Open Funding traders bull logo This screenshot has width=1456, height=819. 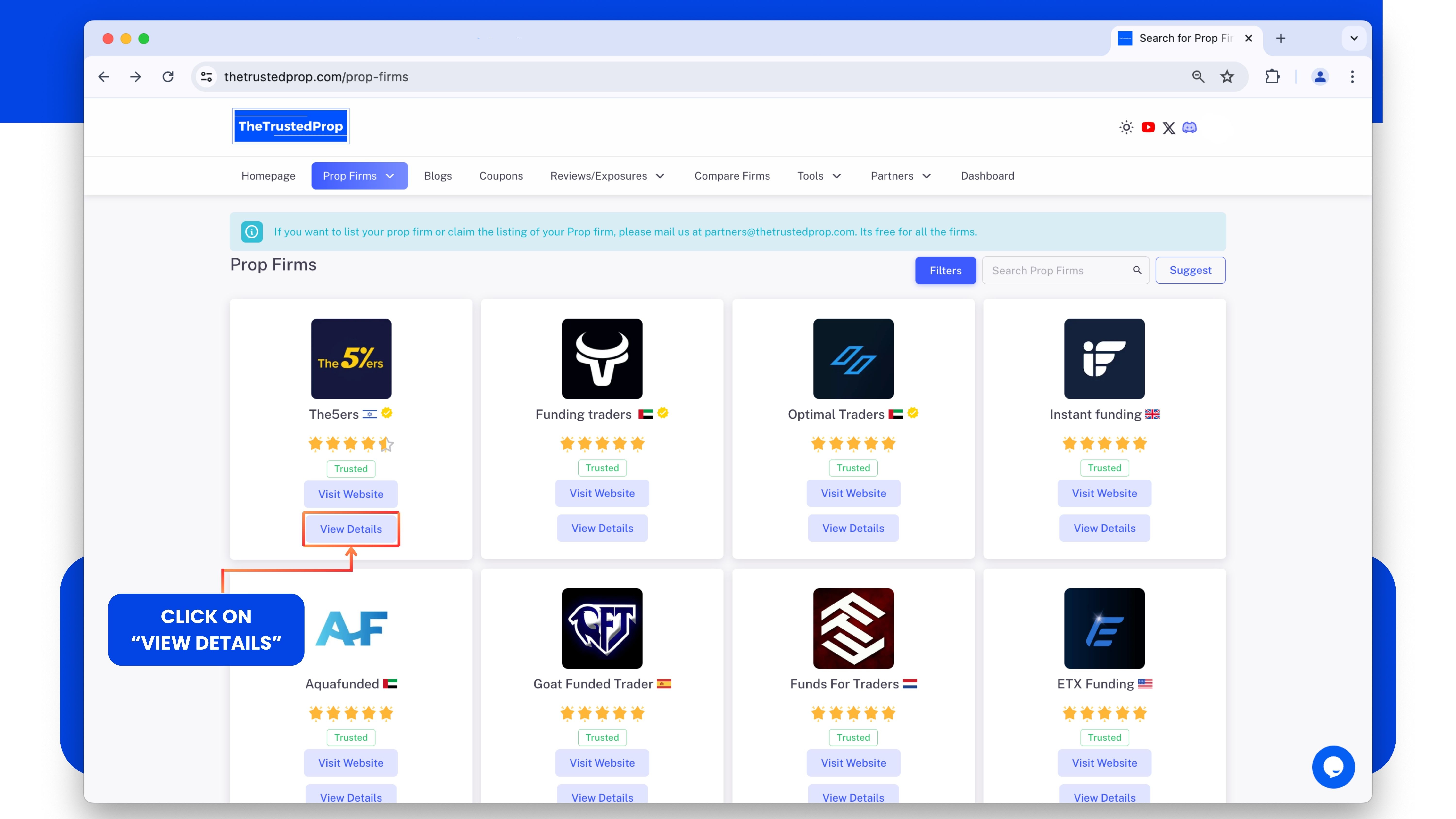[602, 359]
